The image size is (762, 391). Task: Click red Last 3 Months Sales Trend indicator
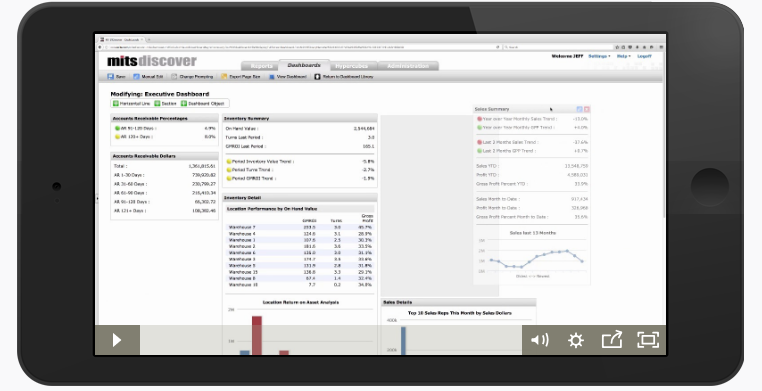(x=480, y=142)
